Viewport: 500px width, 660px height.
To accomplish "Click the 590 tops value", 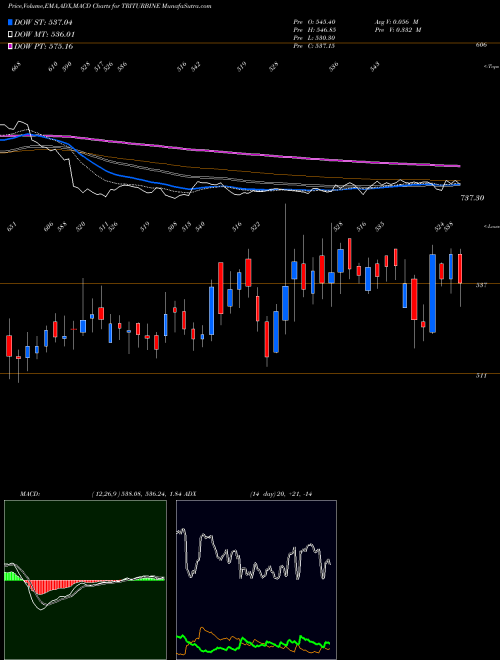I will (67, 67).
